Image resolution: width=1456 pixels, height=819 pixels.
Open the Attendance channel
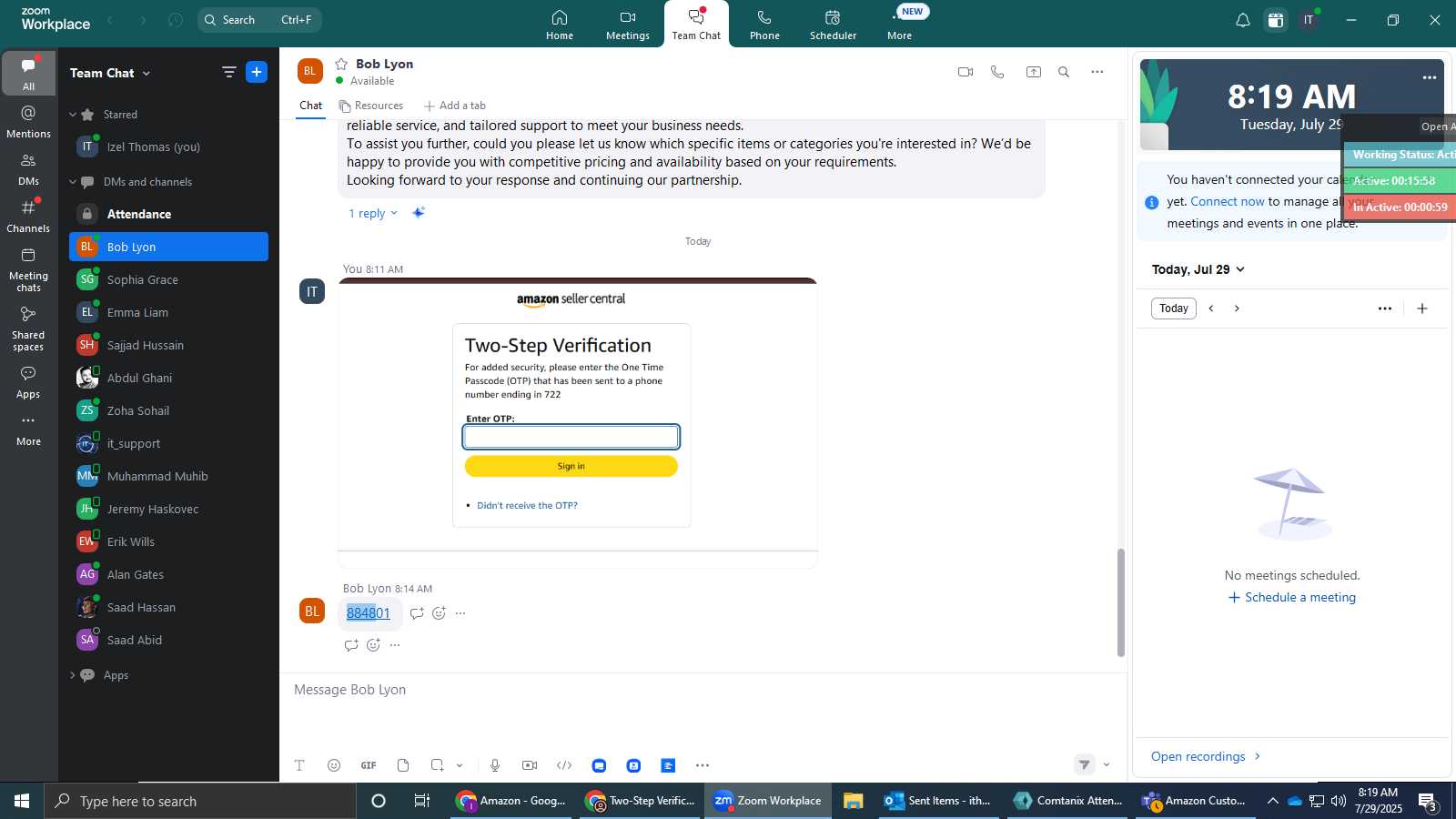(168, 214)
